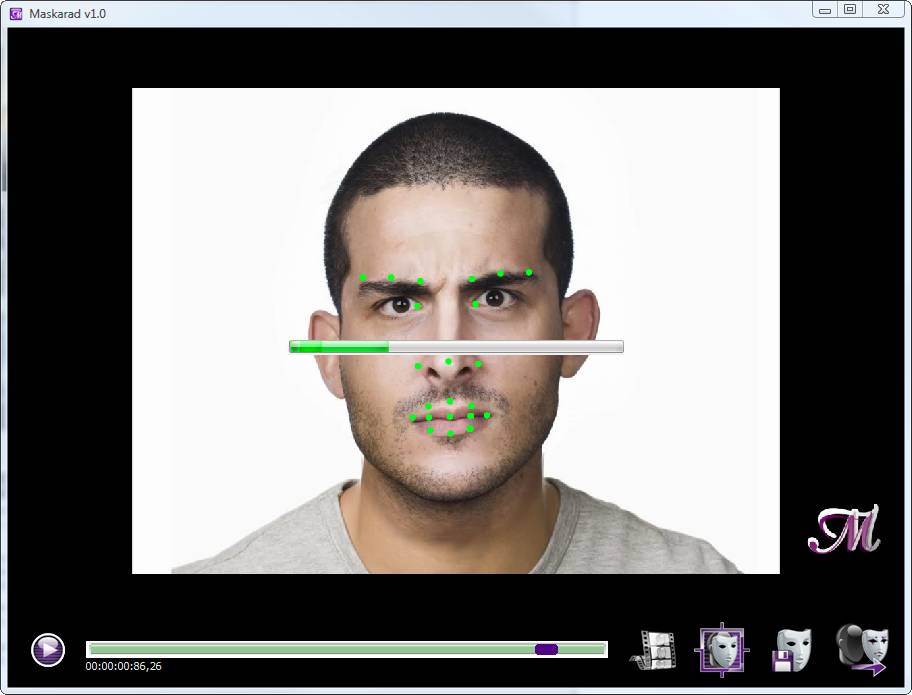Viewport: 912px width, 695px height.
Task: Click the export masks arrow icon
Action: (x=863, y=650)
